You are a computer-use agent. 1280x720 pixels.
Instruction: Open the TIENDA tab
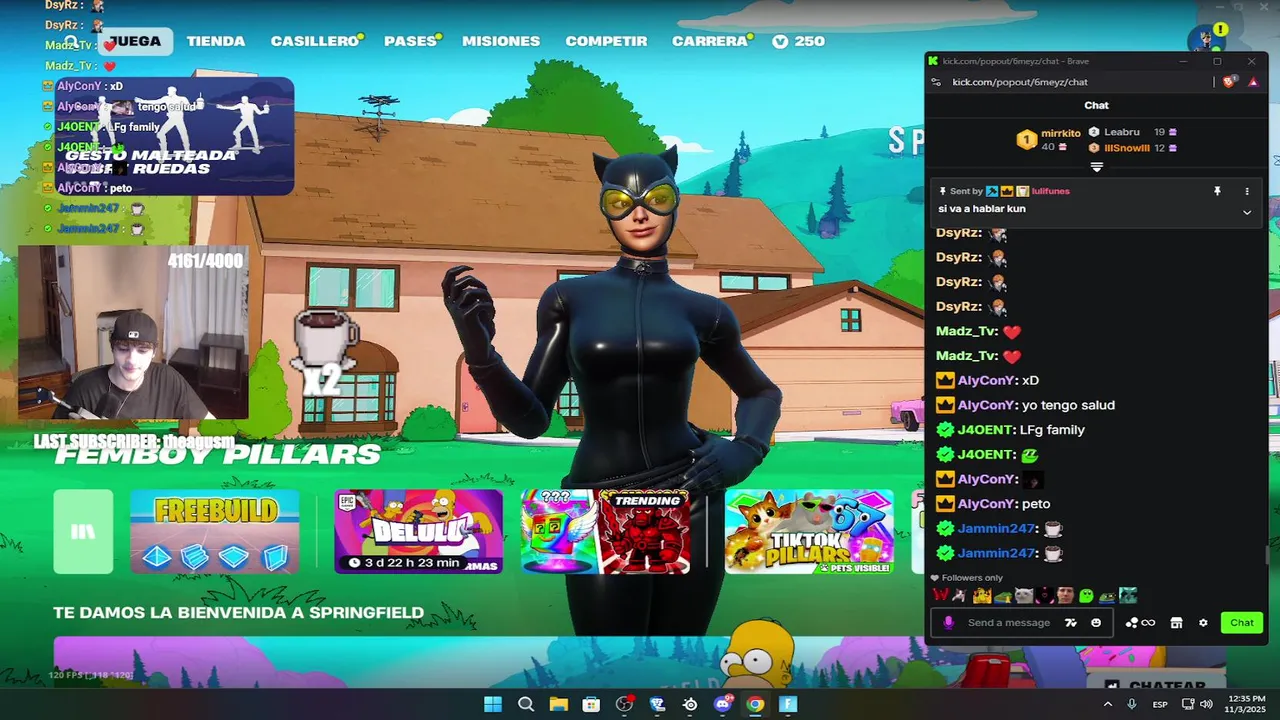pyautogui.click(x=216, y=41)
